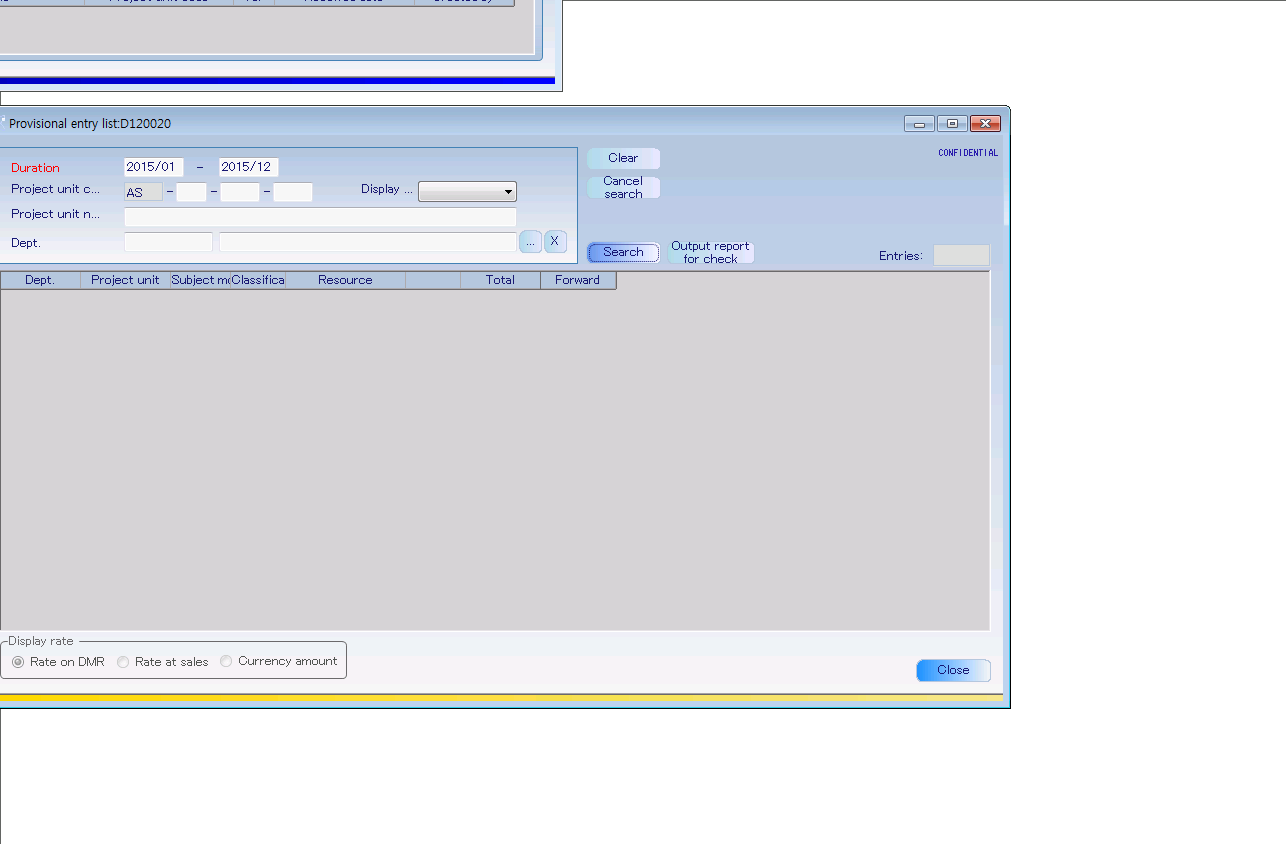Click the Project unit name field

[320, 217]
